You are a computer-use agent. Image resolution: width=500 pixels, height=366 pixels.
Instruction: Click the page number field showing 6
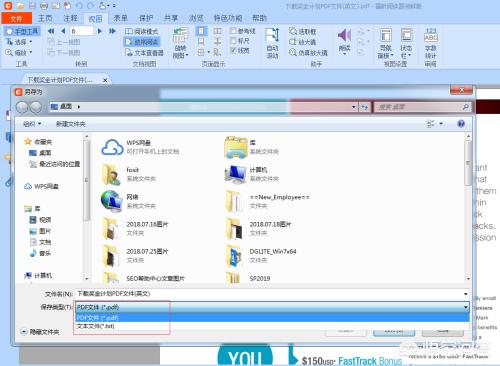coord(82,31)
